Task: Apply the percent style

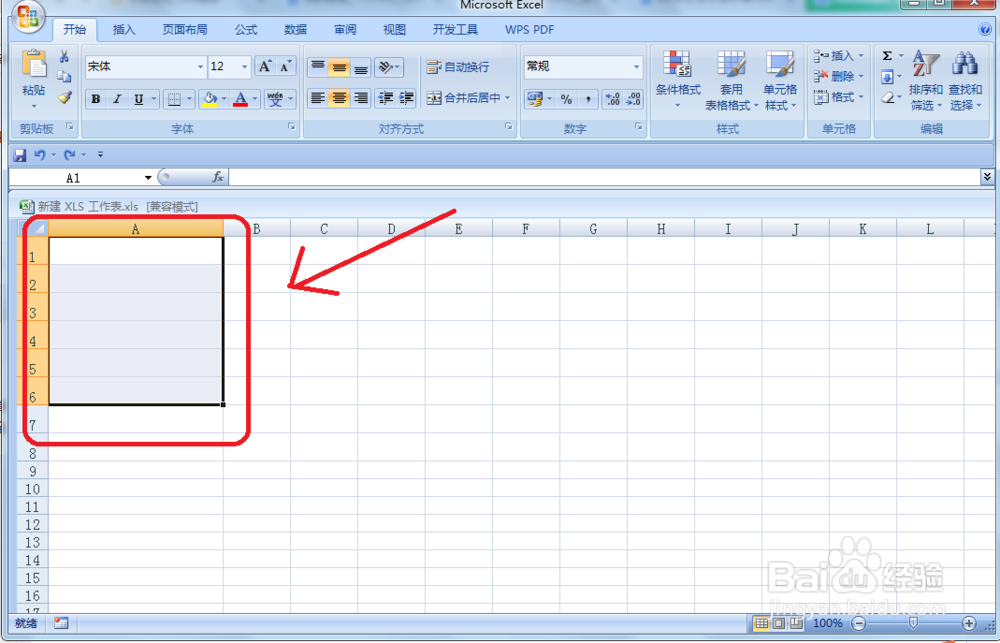Action: coord(566,99)
